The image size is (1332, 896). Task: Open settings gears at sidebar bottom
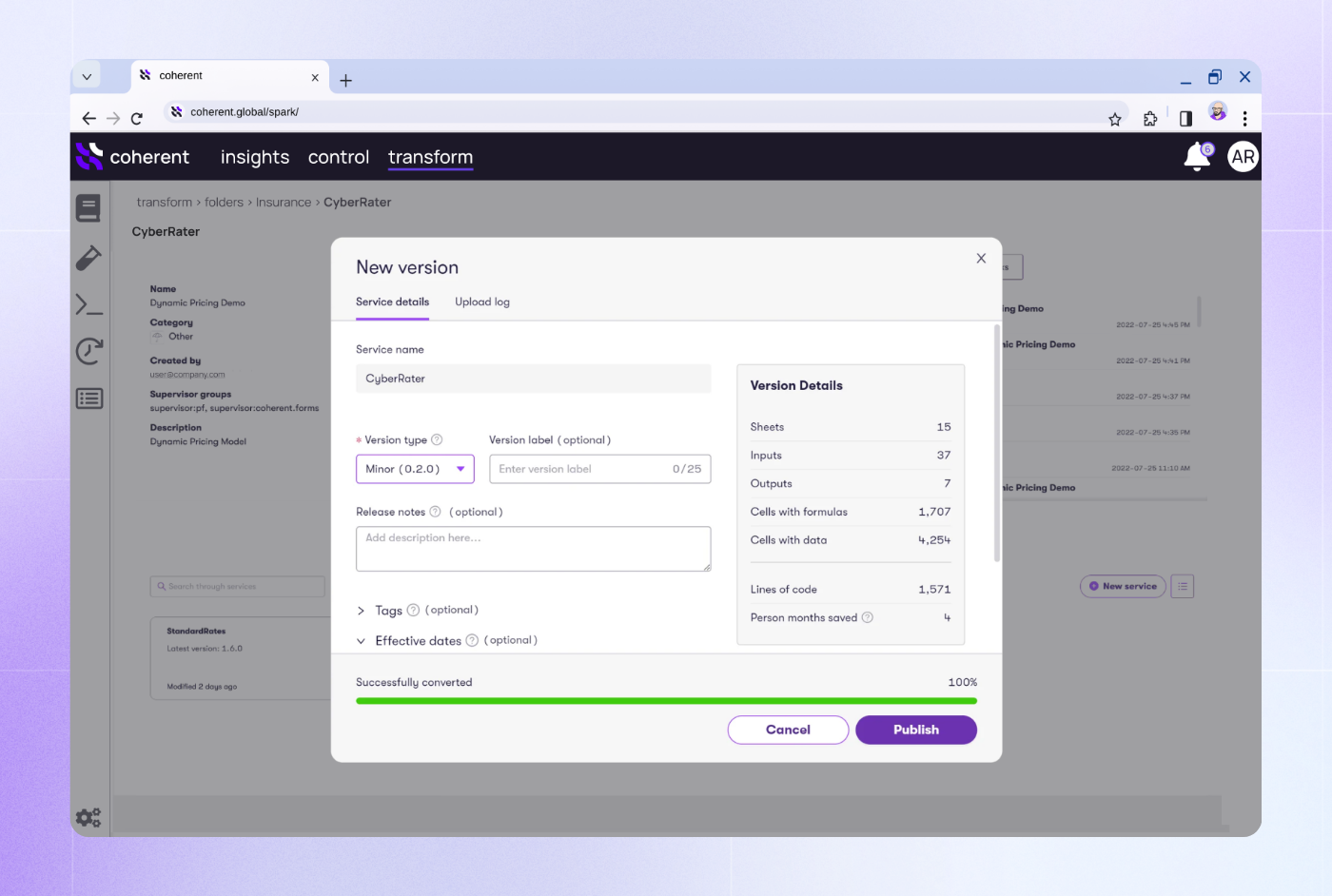click(88, 816)
